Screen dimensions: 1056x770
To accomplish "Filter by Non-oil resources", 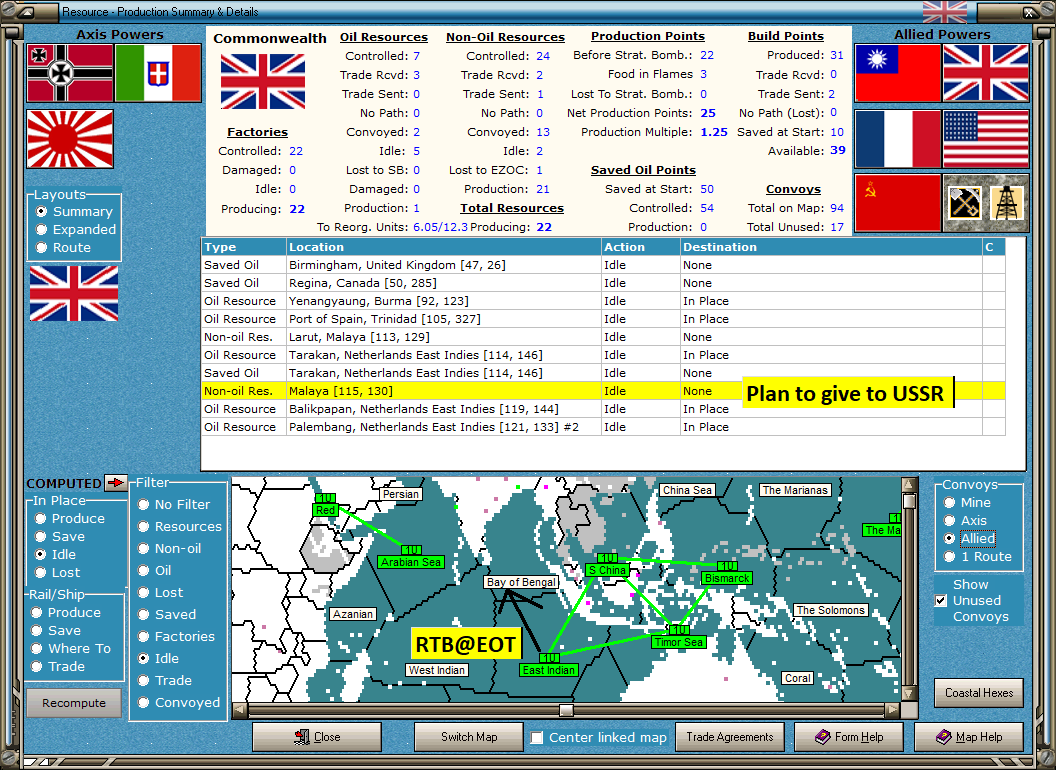I will pyautogui.click(x=170, y=548).
